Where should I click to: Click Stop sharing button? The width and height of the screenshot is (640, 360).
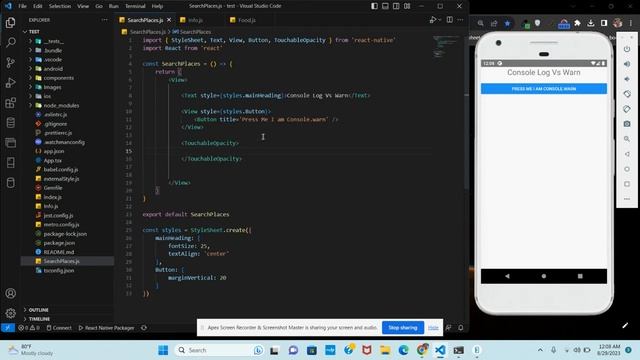[402, 328]
